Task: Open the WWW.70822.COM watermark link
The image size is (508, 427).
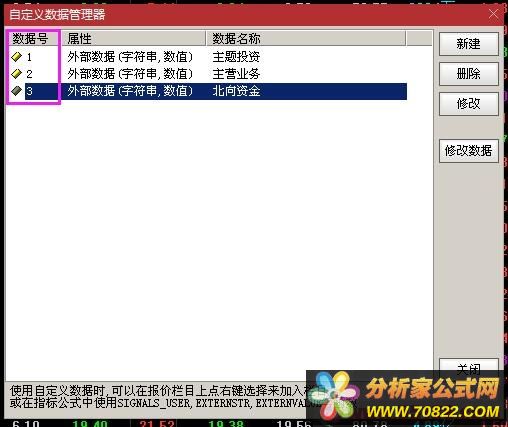Action: [x=433, y=412]
